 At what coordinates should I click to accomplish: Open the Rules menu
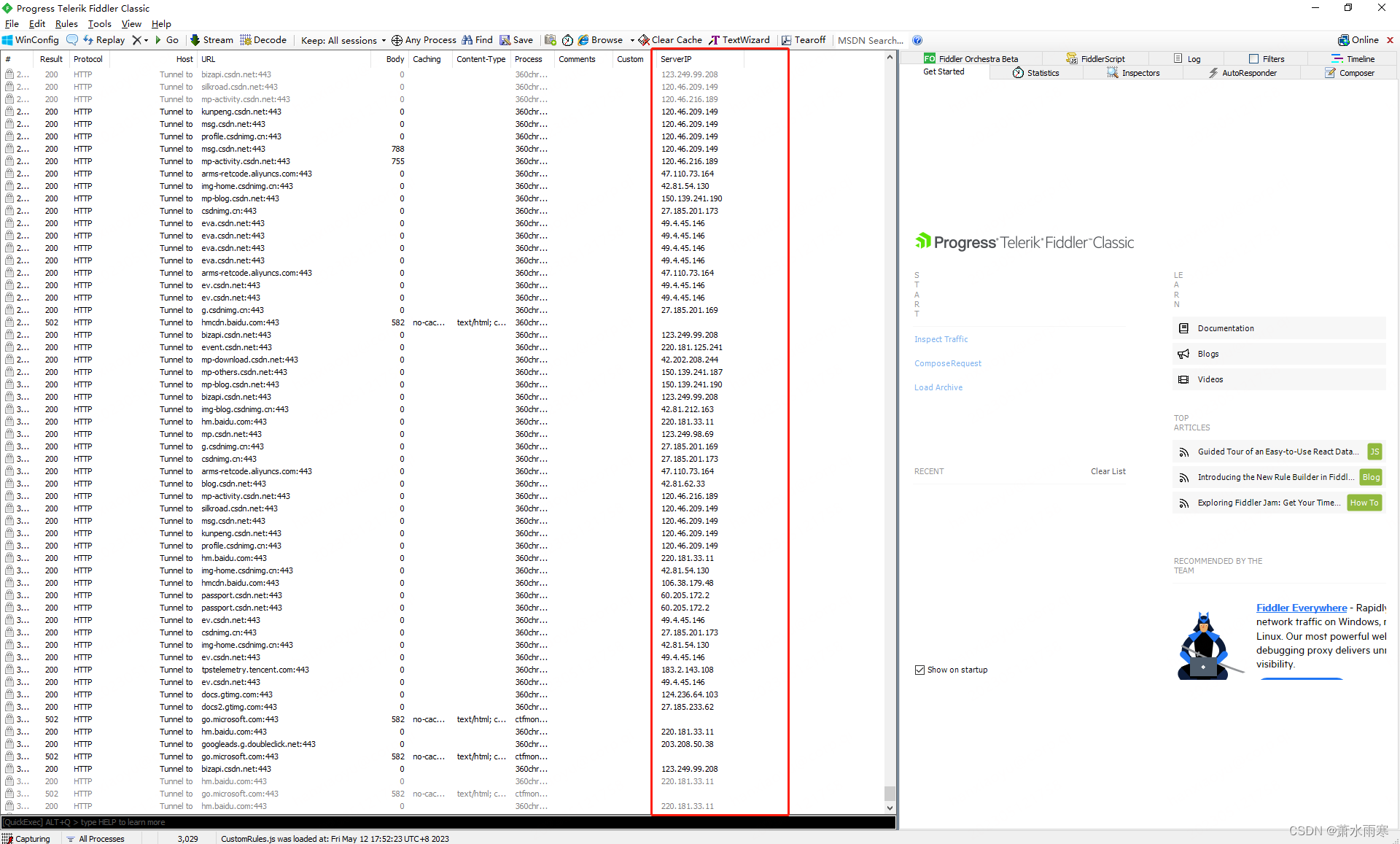pyautogui.click(x=66, y=23)
